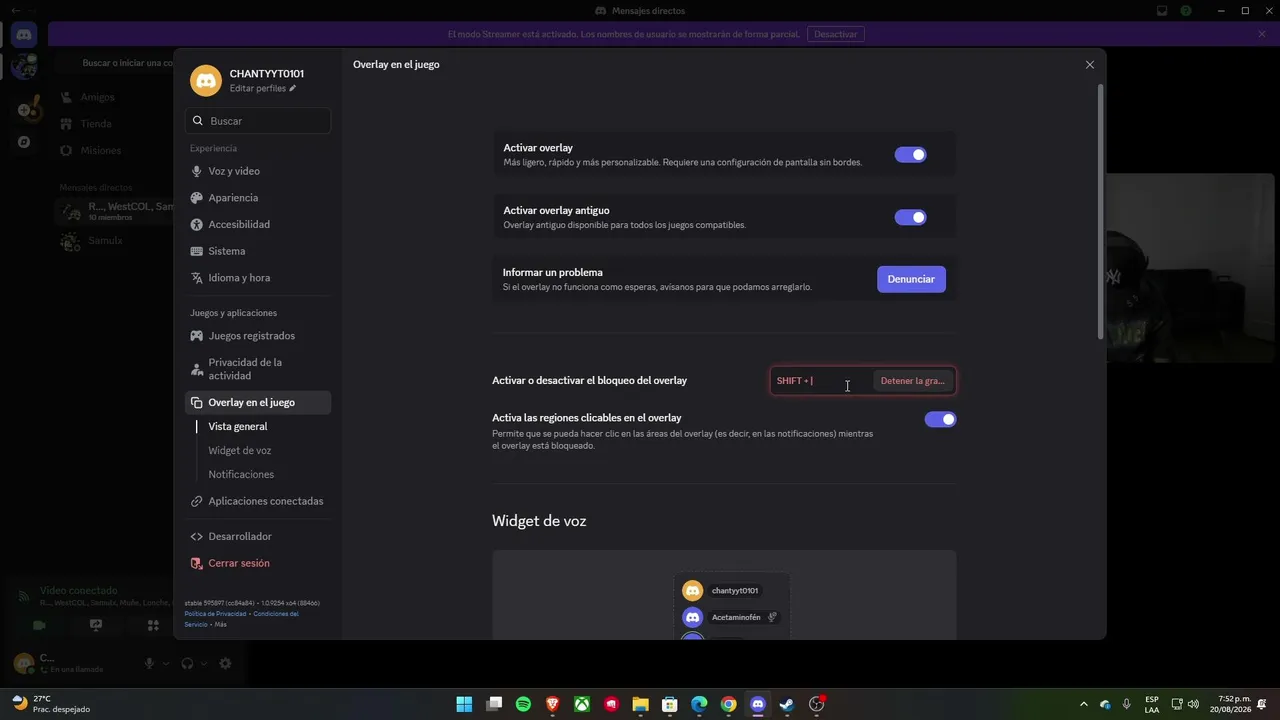Viewport: 1280px width, 720px height.
Task: Open Brave browser from the taskbar
Action: point(553,704)
